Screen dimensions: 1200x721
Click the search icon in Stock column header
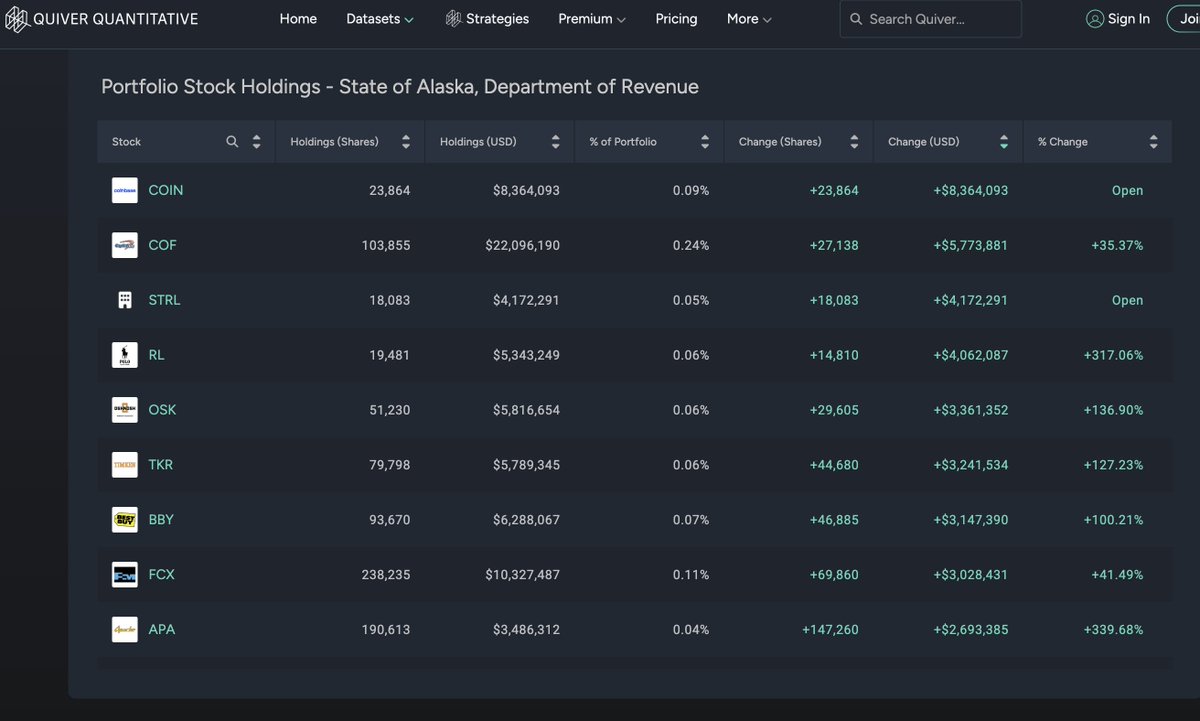tap(232, 142)
